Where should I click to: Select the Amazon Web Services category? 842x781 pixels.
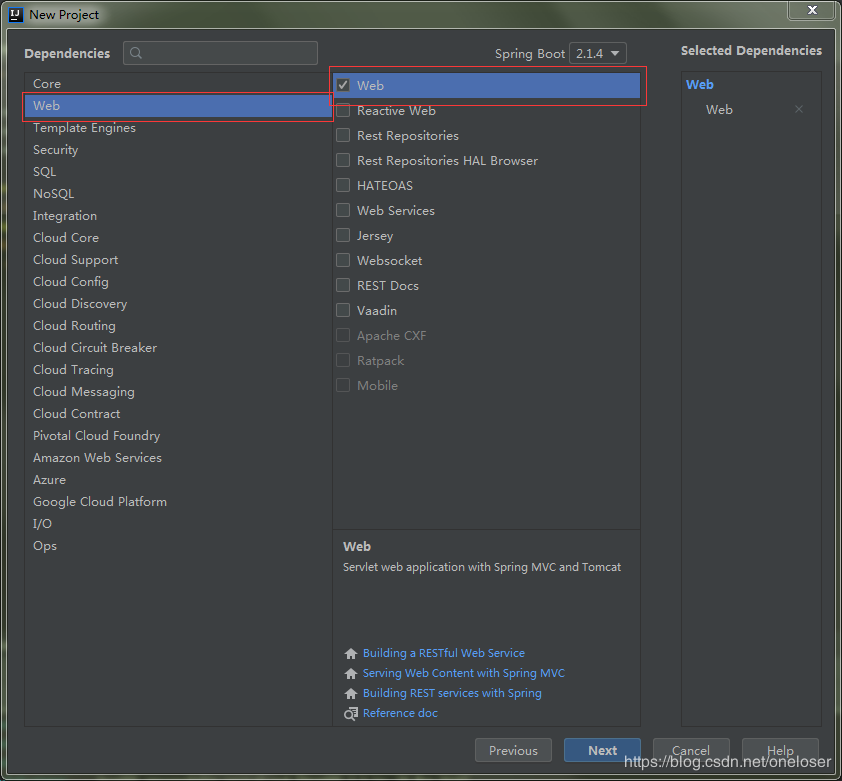tap(178, 458)
